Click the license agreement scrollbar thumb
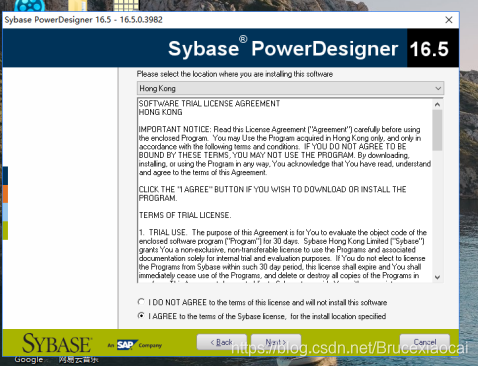 [437, 130]
